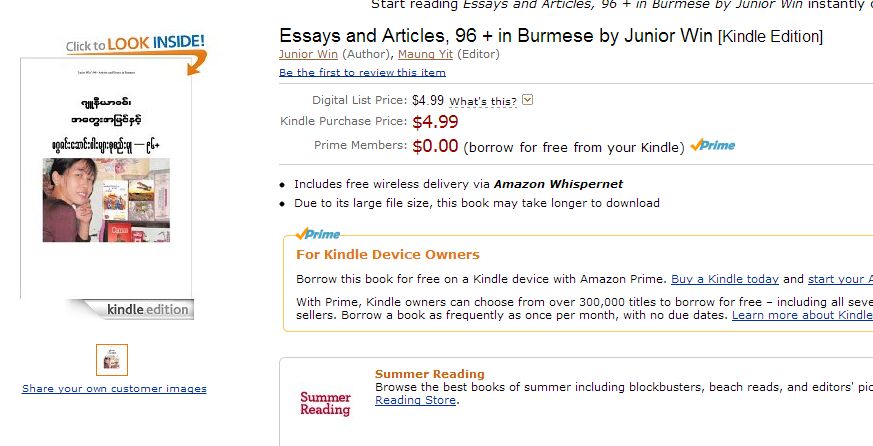Click the Prime logo beside borrow price
This screenshot has height=446, width=873.
point(712,146)
